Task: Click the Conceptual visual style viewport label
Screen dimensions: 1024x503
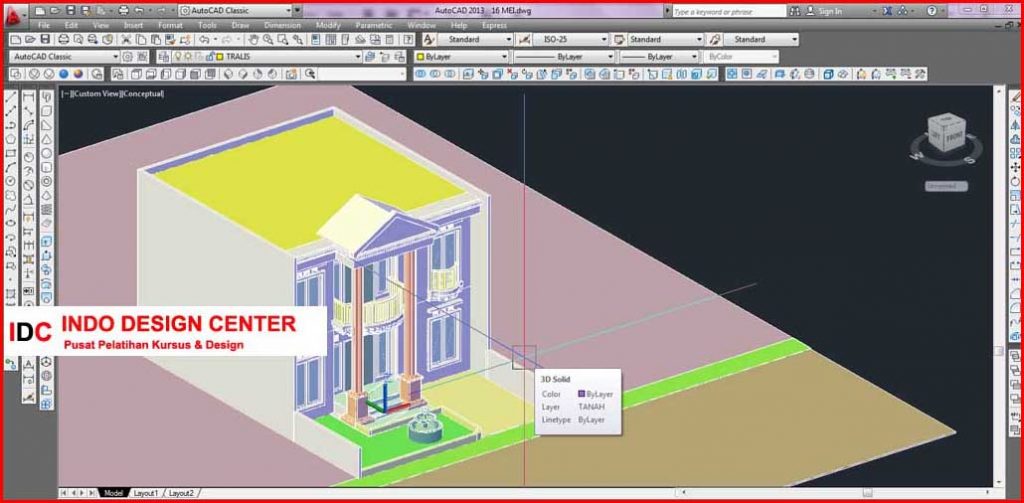Action: (x=143, y=94)
